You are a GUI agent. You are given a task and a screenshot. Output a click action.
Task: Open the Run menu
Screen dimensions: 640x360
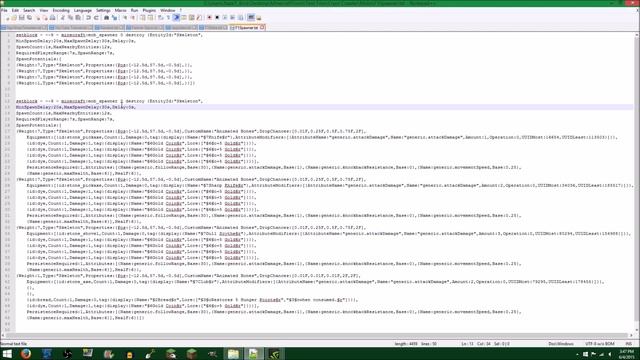click(x=134, y=10)
